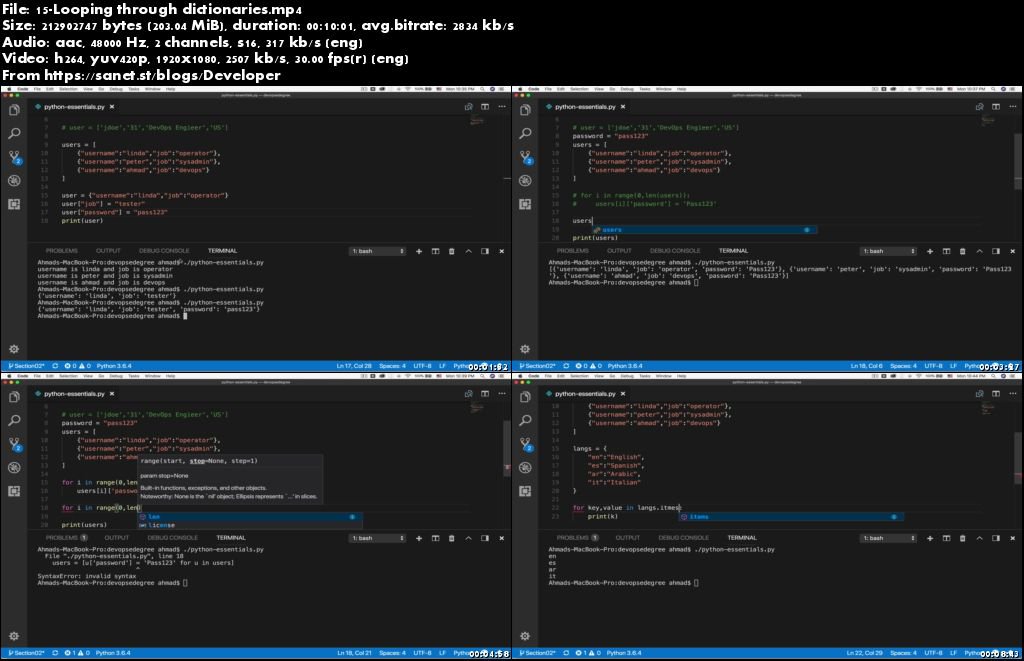Viewport: 1024px width, 661px height.
Task: Move panel right in the 03:27 frame
Action: [x=995, y=251]
